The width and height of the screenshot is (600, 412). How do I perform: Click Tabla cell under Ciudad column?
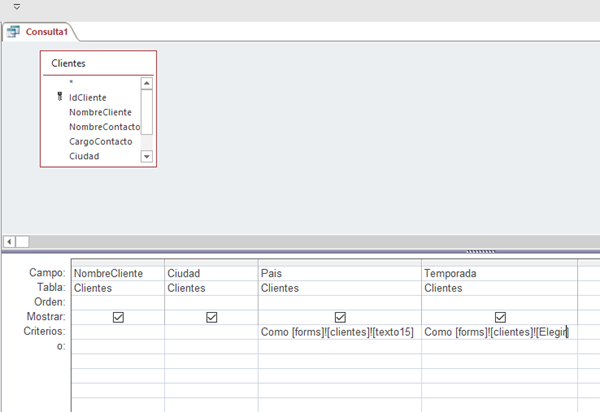[211, 288]
